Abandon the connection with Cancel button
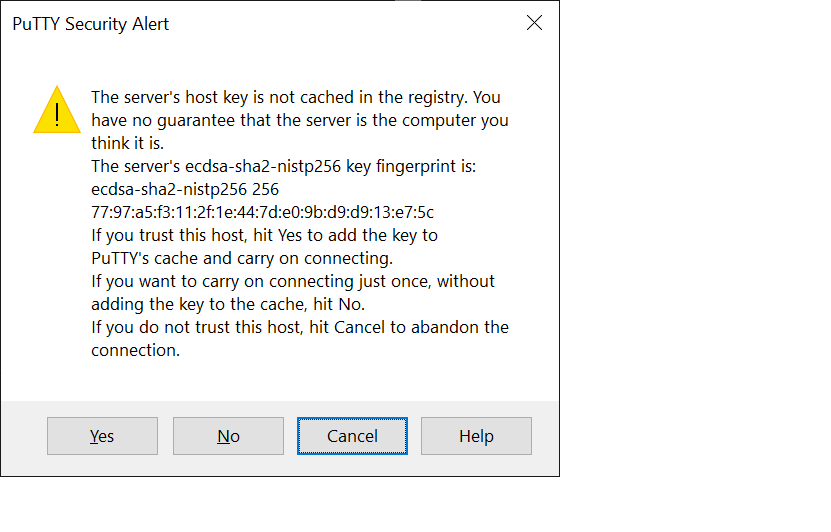This screenshot has width=831, height=532. [x=352, y=436]
